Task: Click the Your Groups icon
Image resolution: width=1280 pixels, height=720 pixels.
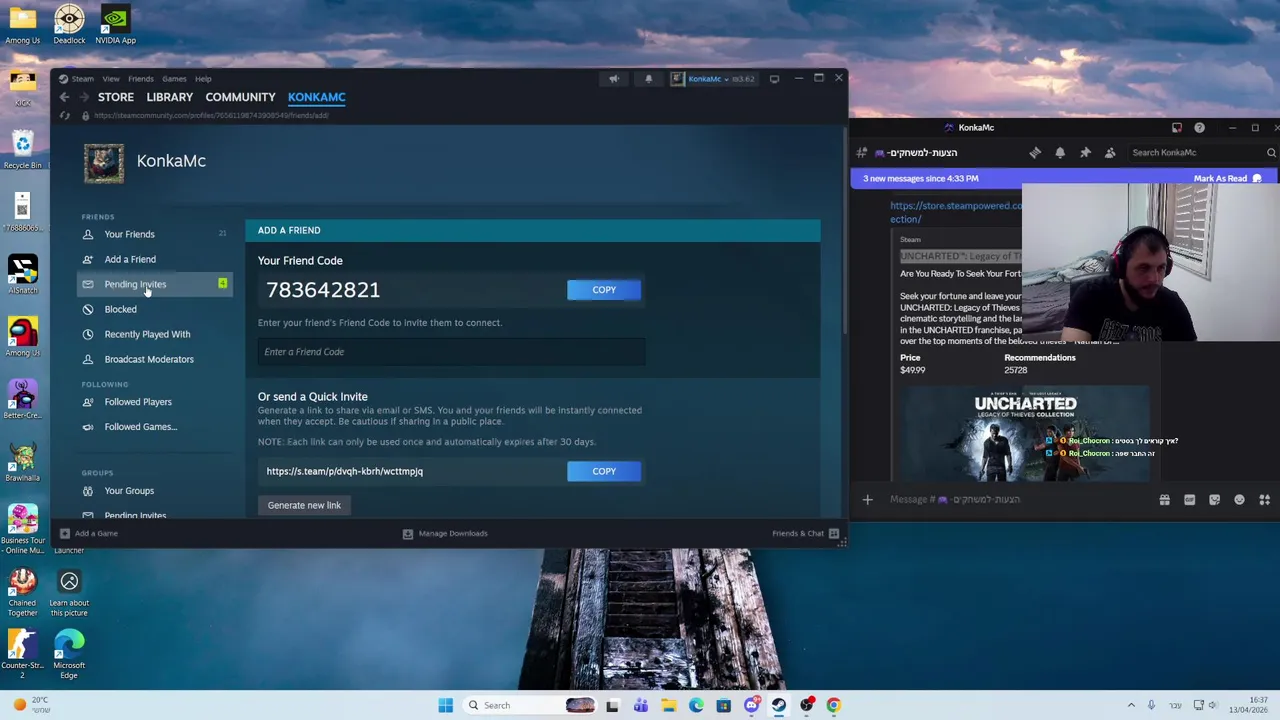Action: tap(88, 491)
